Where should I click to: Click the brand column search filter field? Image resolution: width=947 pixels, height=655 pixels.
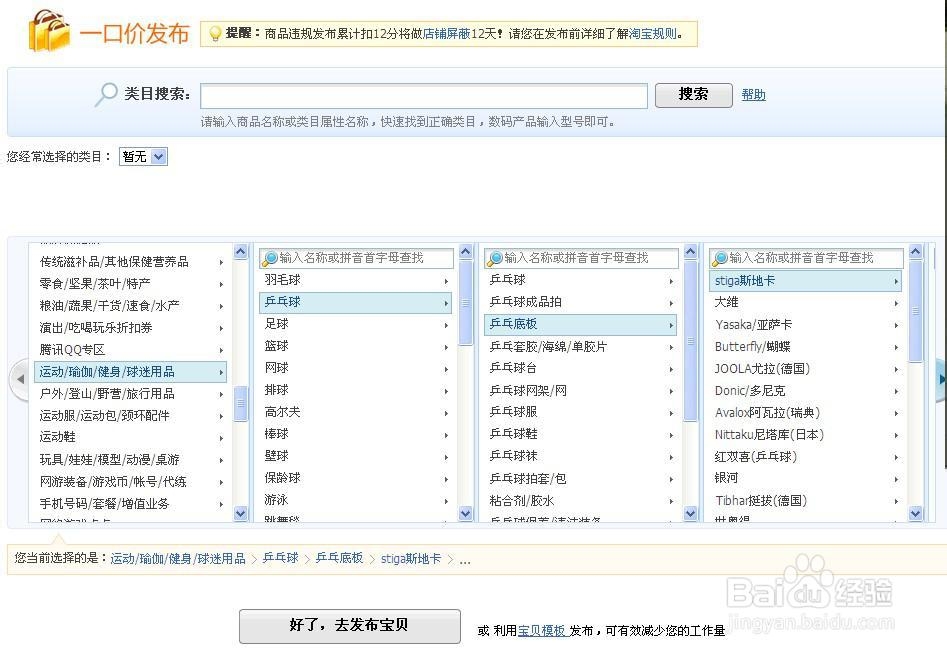[806, 258]
